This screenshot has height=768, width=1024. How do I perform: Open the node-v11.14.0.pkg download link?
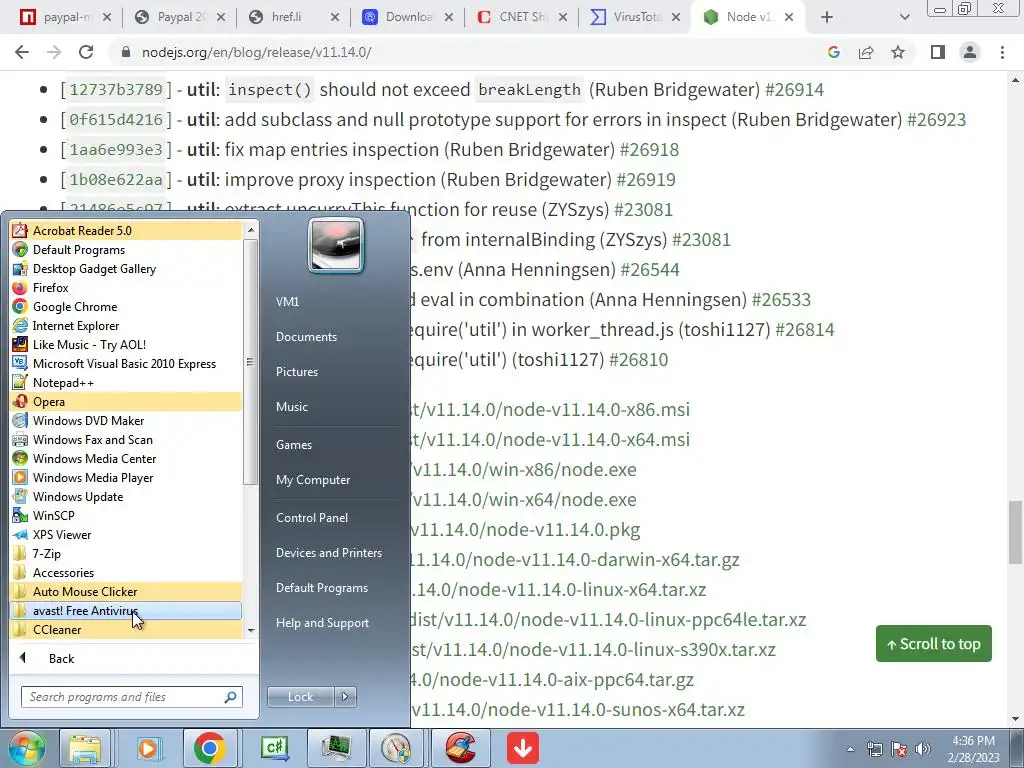pos(526,530)
